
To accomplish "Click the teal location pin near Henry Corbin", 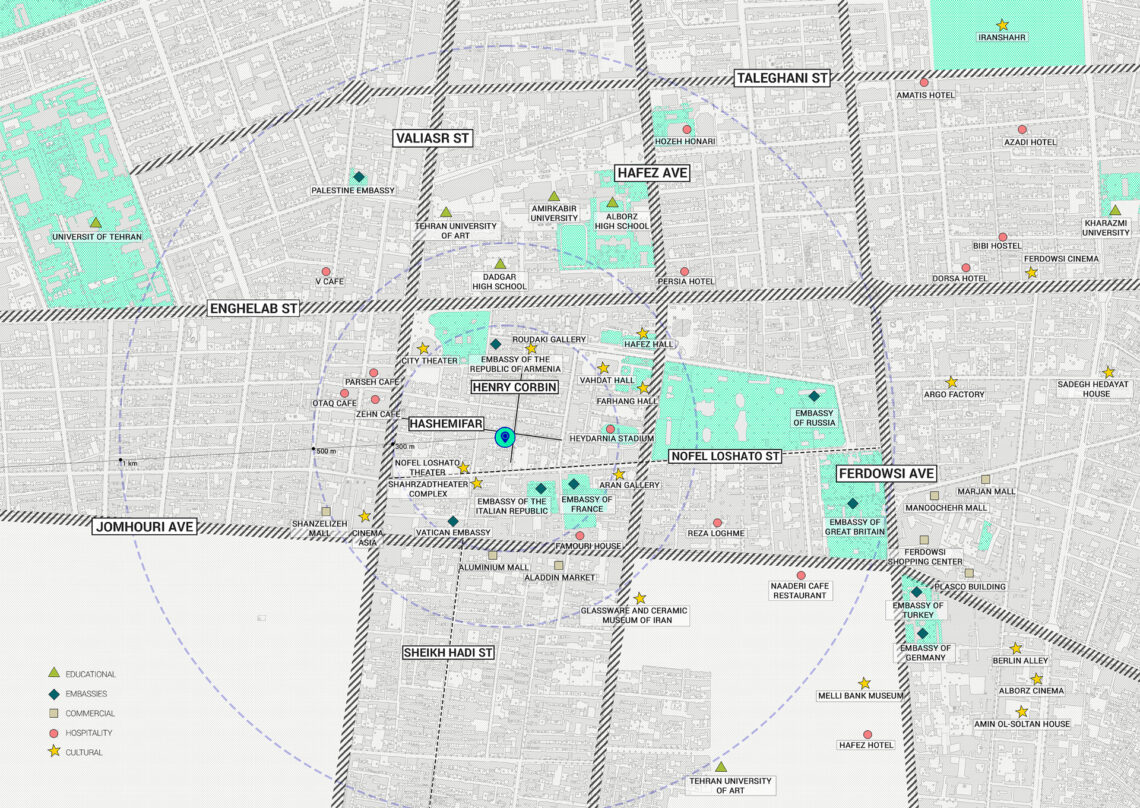I will [506, 437].
